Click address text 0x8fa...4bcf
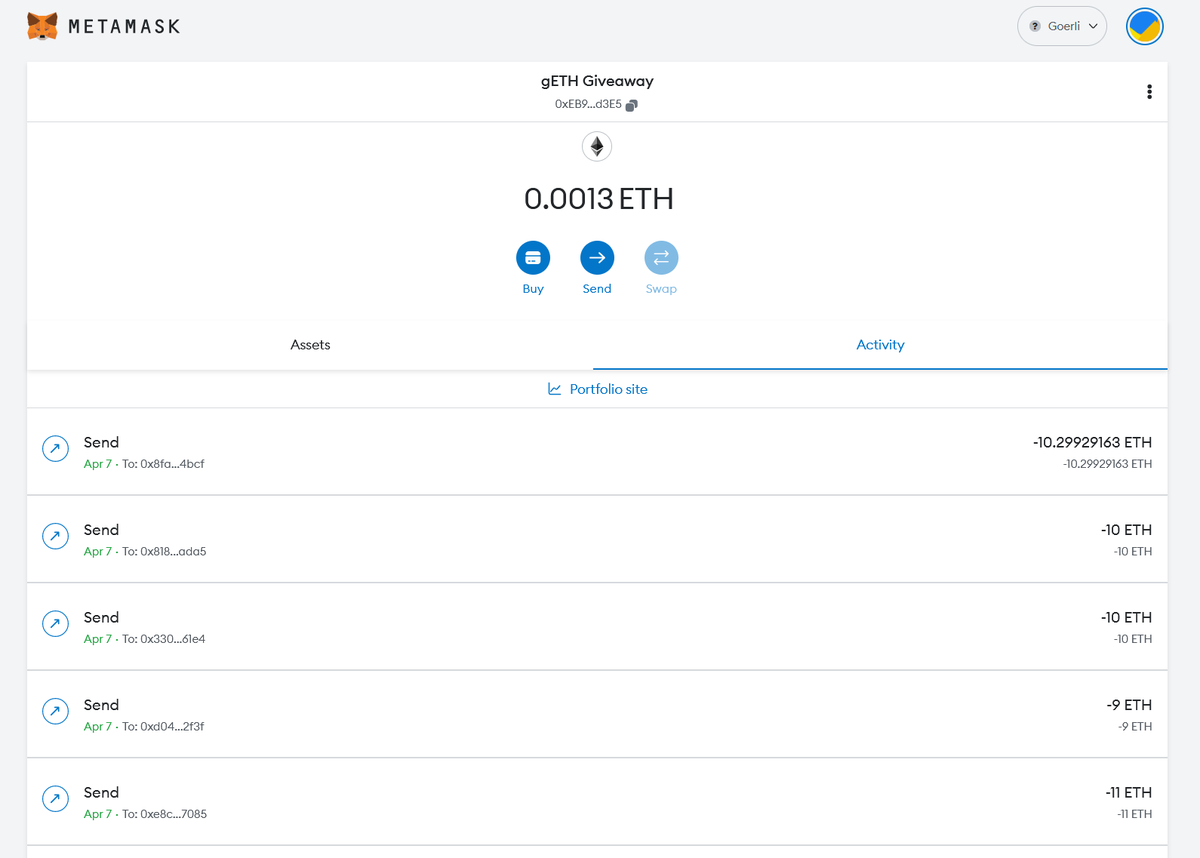Screen dimensions: 1200x858 pyautogui.click(x=173, y=464)
